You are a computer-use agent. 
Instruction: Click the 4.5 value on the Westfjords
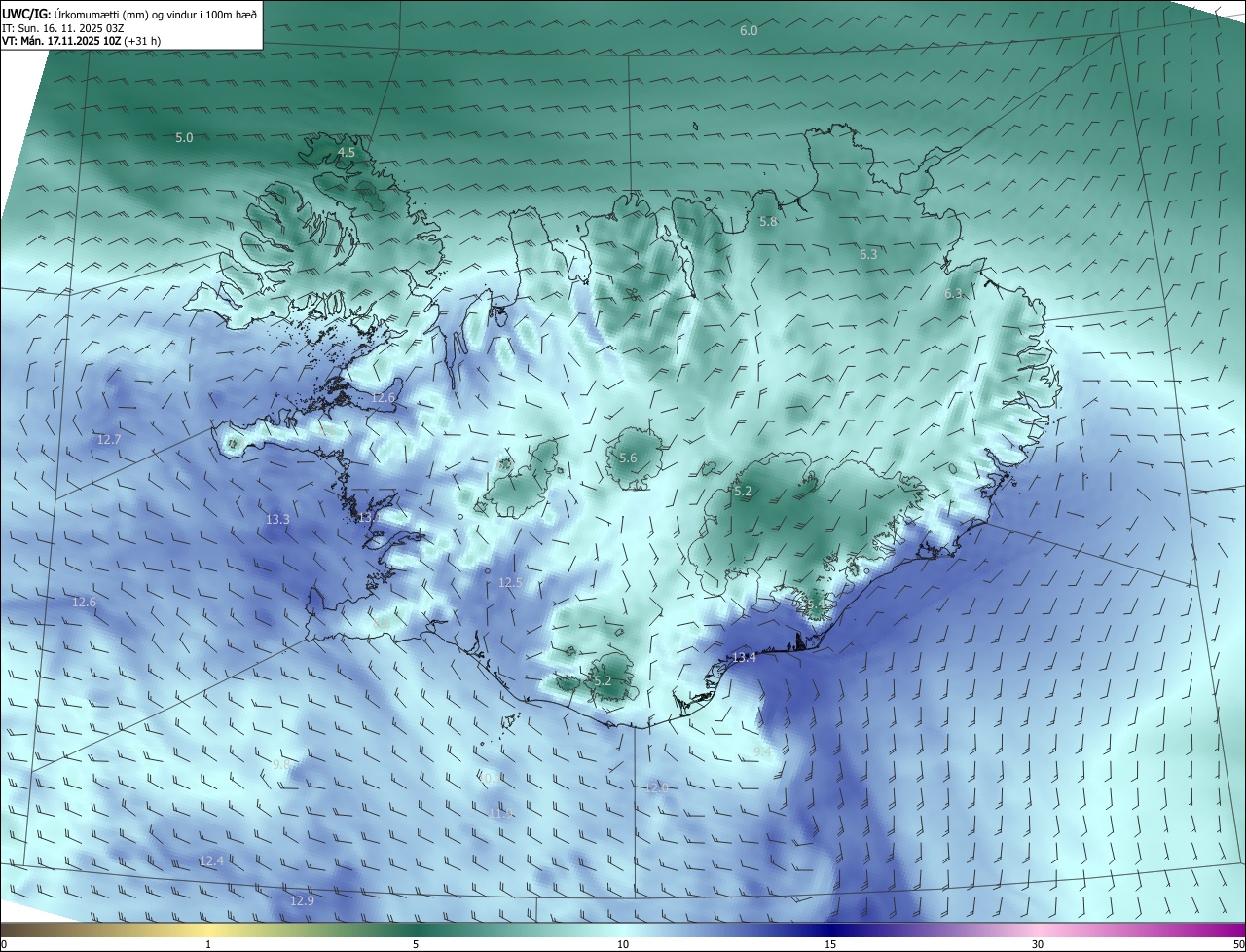[x=347, y=153]
